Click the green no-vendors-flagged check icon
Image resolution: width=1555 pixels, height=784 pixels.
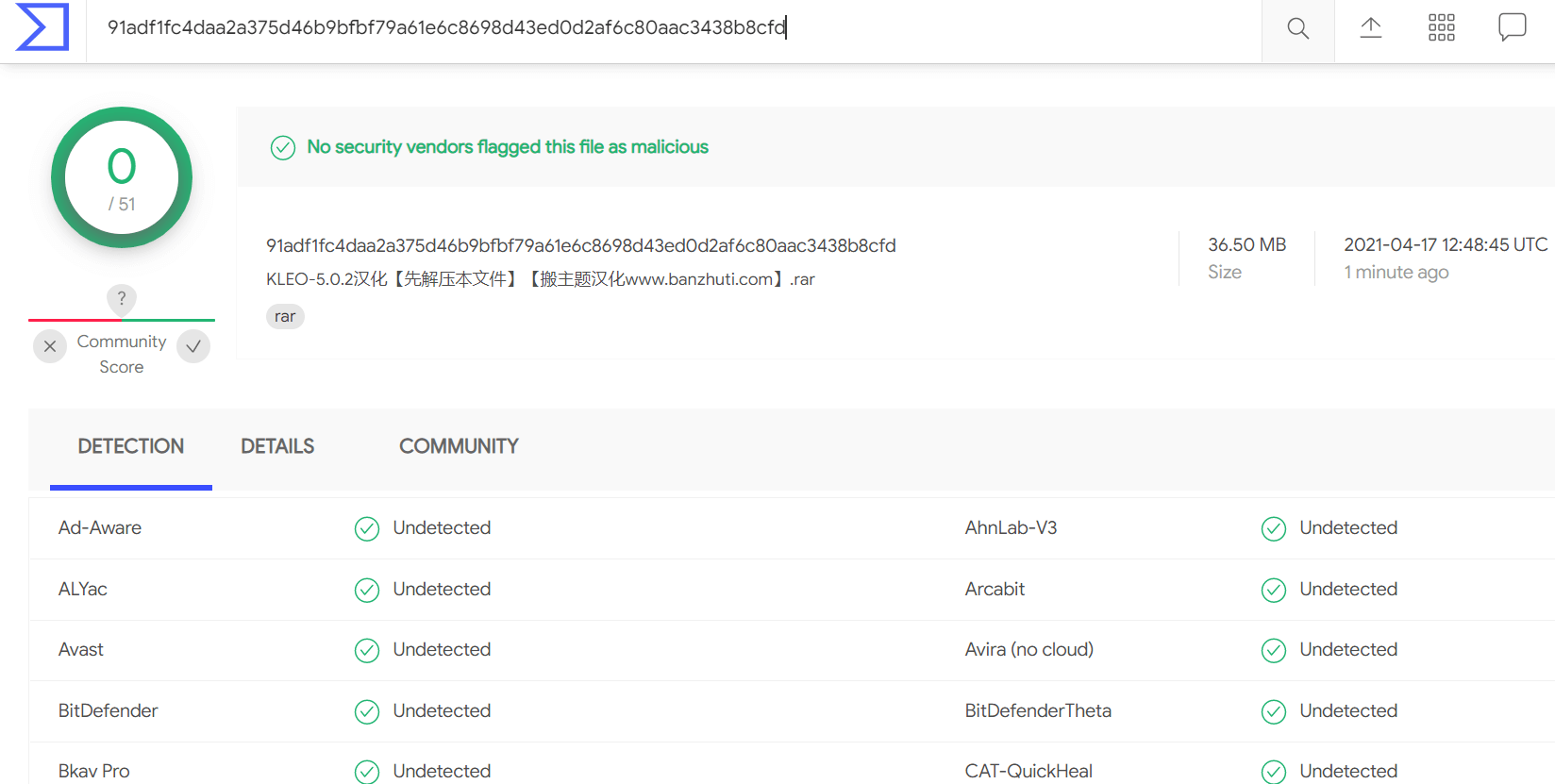(283, 147)
